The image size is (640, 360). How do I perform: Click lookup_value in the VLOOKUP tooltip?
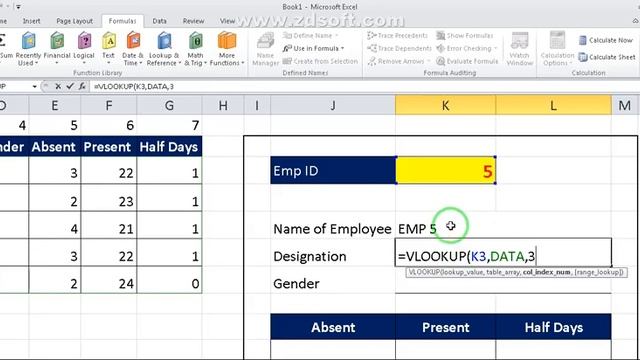tap(455, 272)
